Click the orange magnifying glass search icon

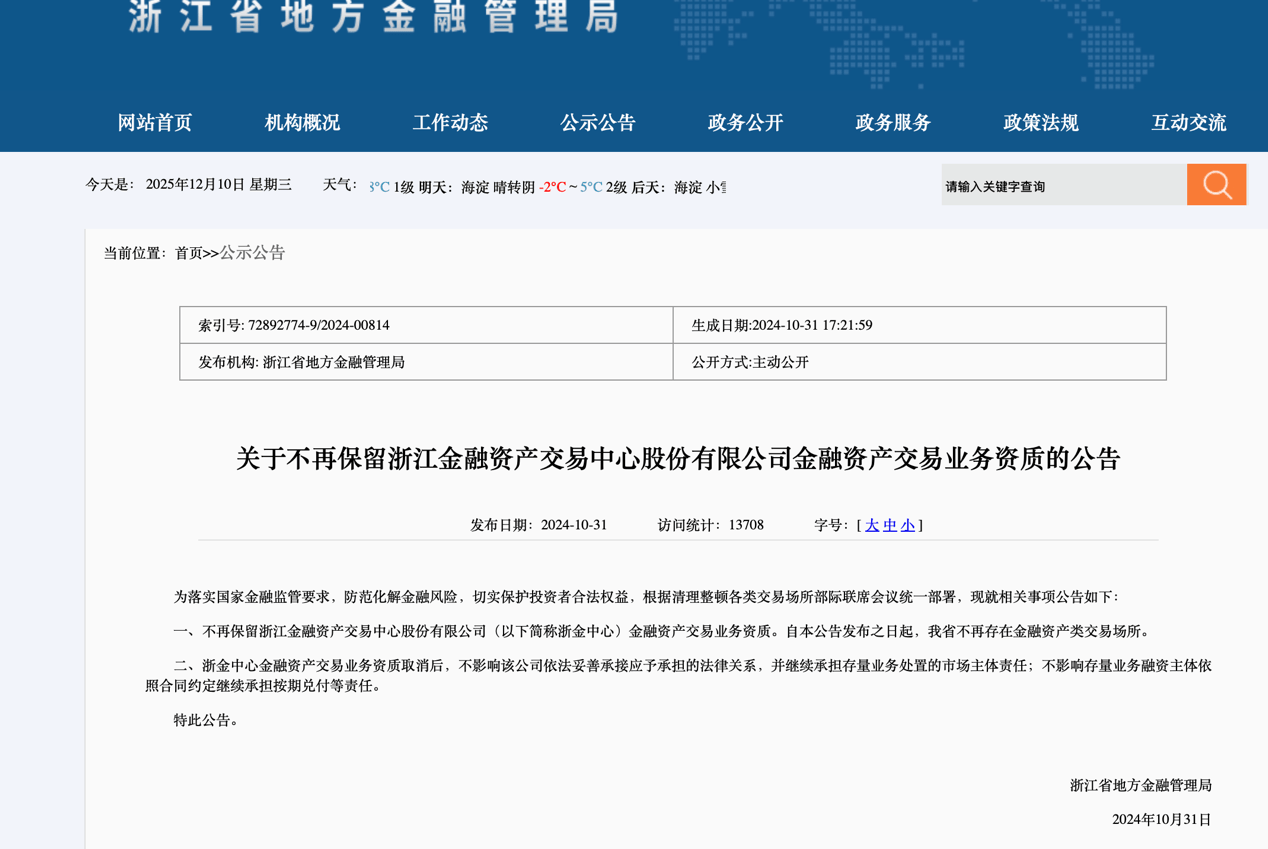pos(1216,184)
